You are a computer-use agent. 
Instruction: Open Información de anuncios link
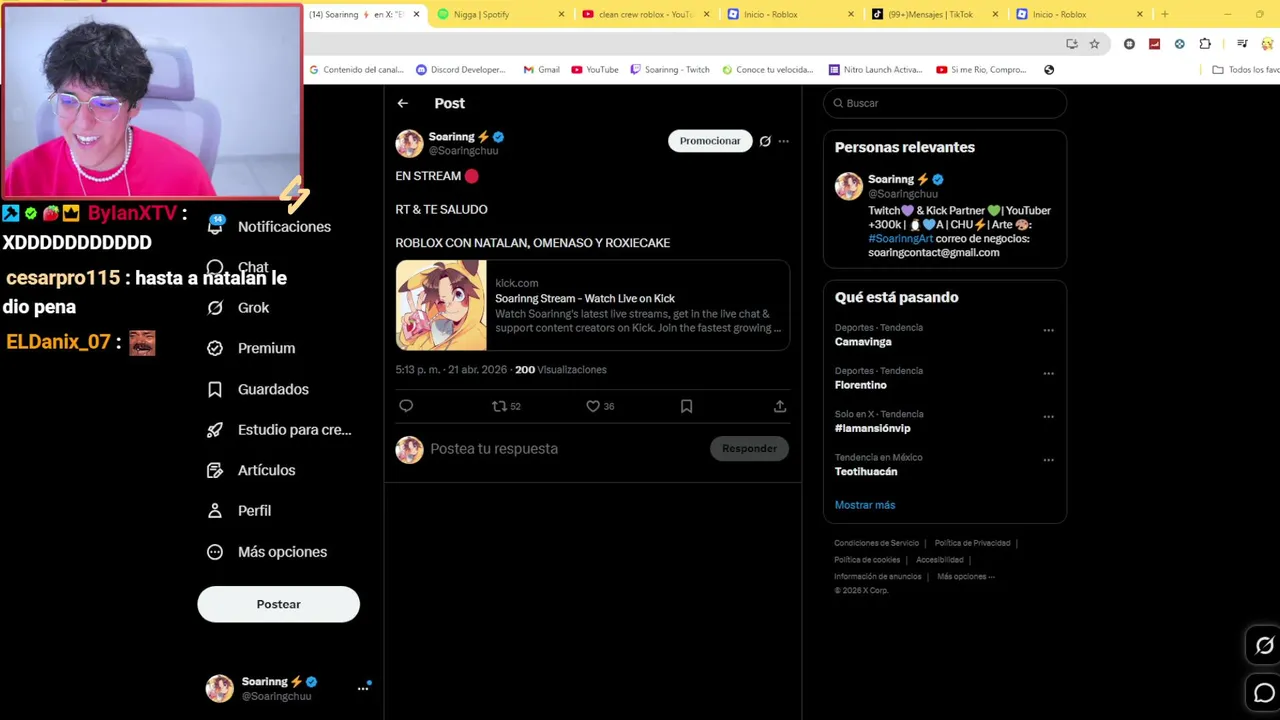[x=878, y=577]
